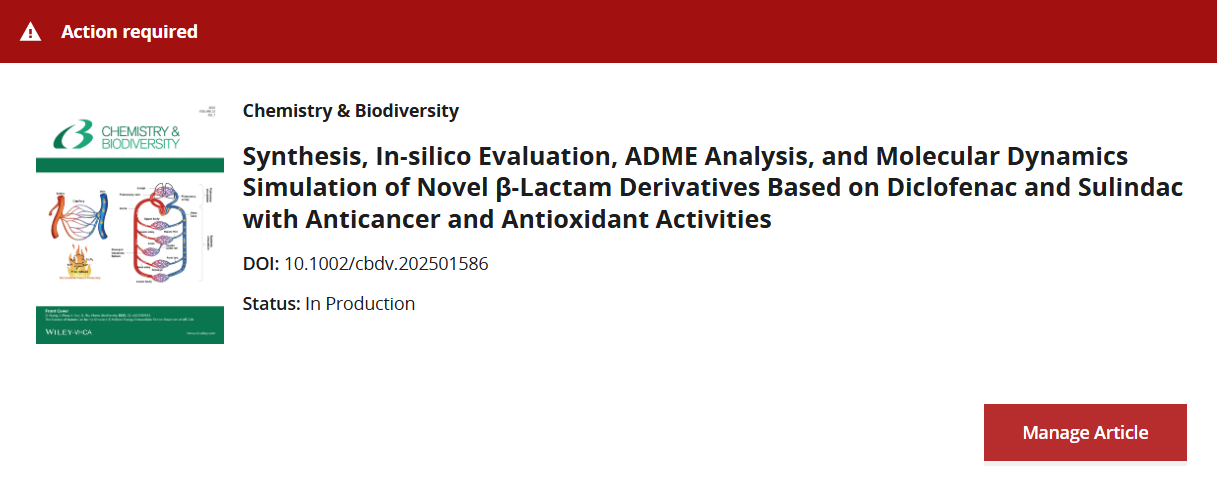1217x498 pixels.
Task: Click the Chemistry & Biodiversity wordmark on cover
Action: [138, 137]
